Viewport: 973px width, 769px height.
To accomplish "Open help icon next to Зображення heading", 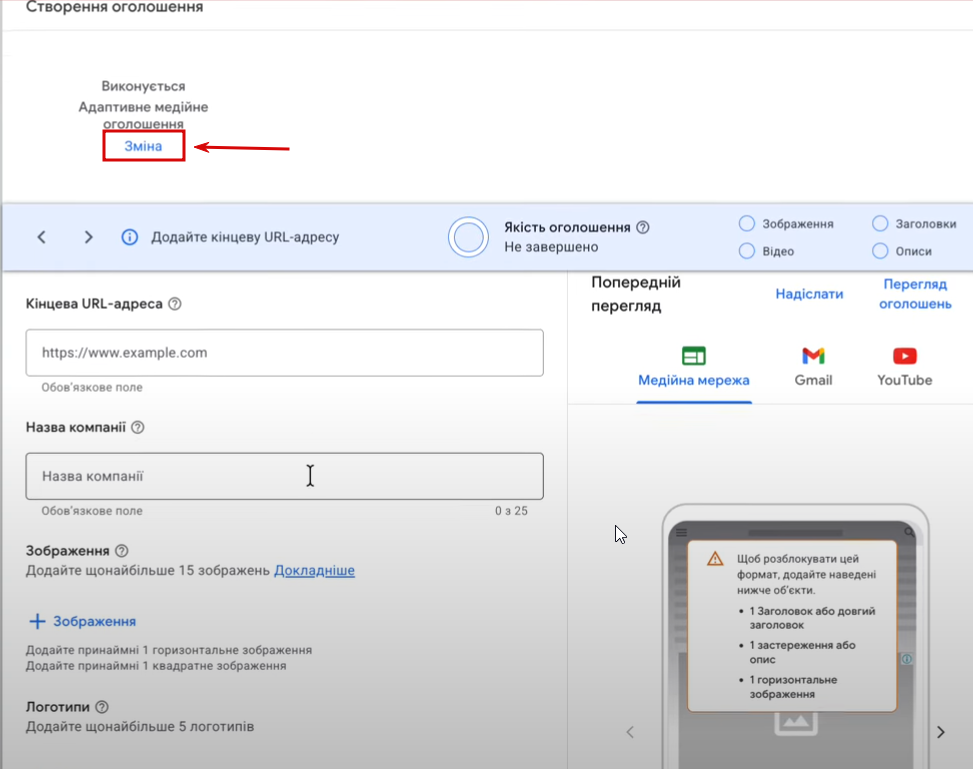I will [122, 551].
